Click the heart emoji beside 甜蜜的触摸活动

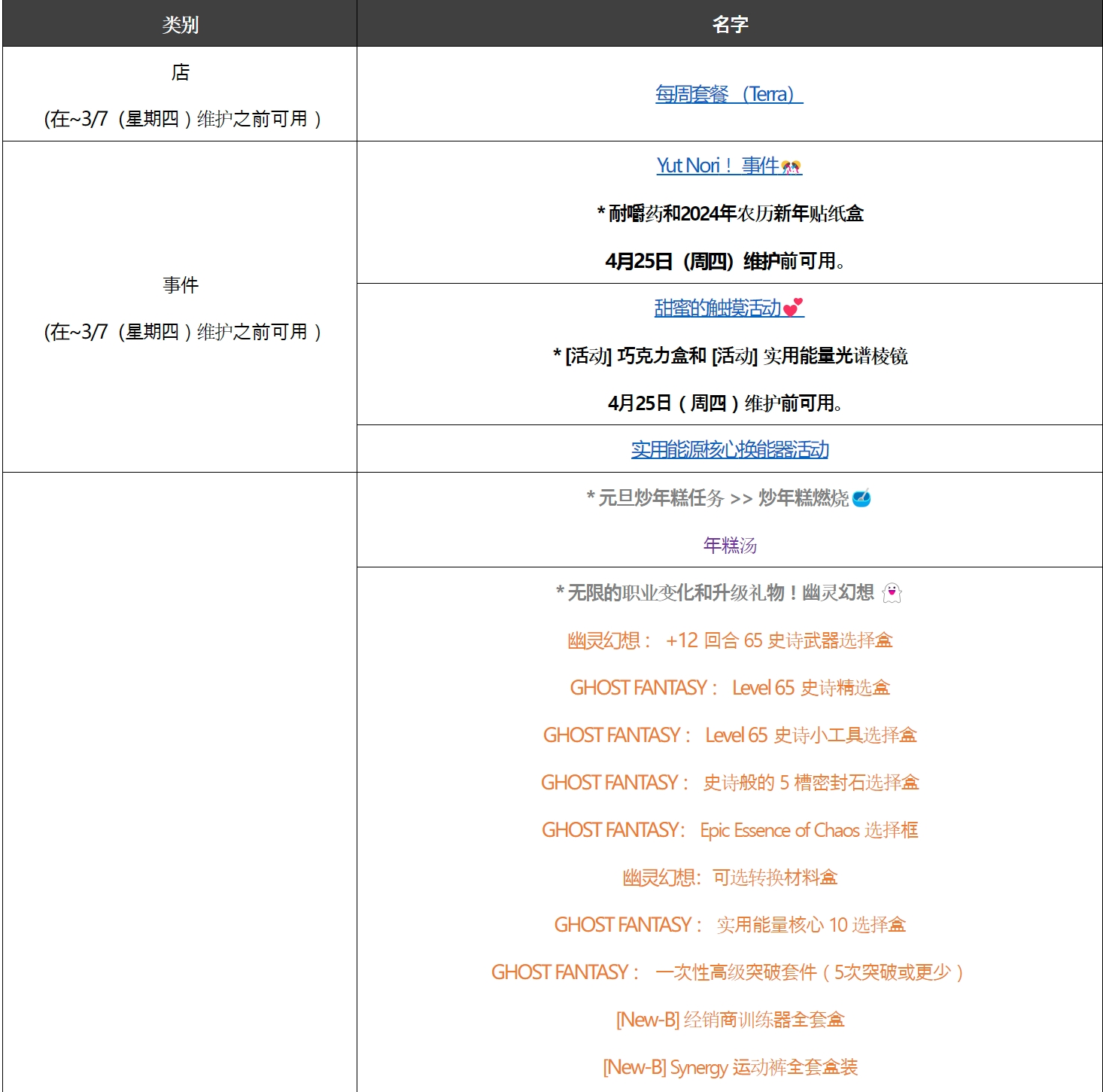tap(794, 308)
